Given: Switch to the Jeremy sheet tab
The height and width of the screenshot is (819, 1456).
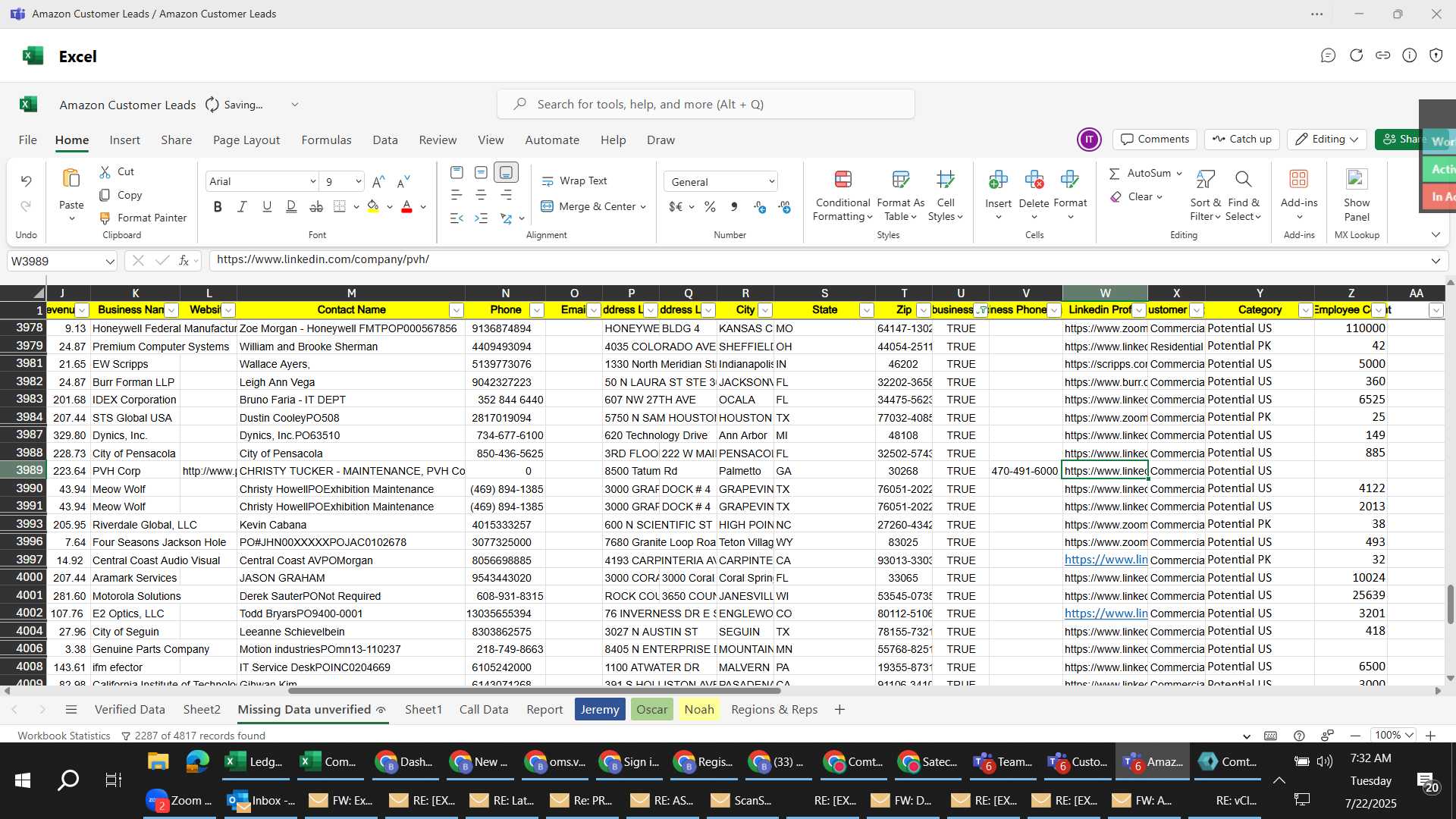Looking at the screenshot, I should (600, 710).
